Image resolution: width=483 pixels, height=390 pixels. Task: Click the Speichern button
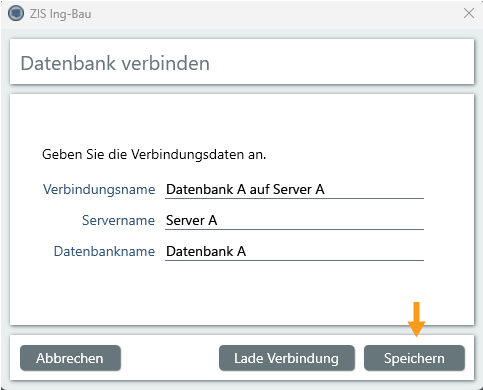pyautogui.click(x=414, y=358)
